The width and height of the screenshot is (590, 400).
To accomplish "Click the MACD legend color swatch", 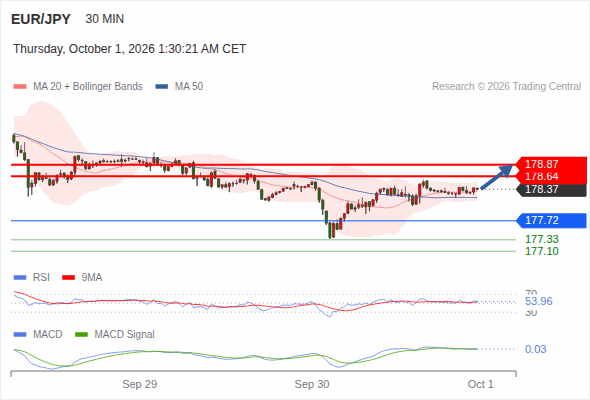I will (x=20, y=335).
